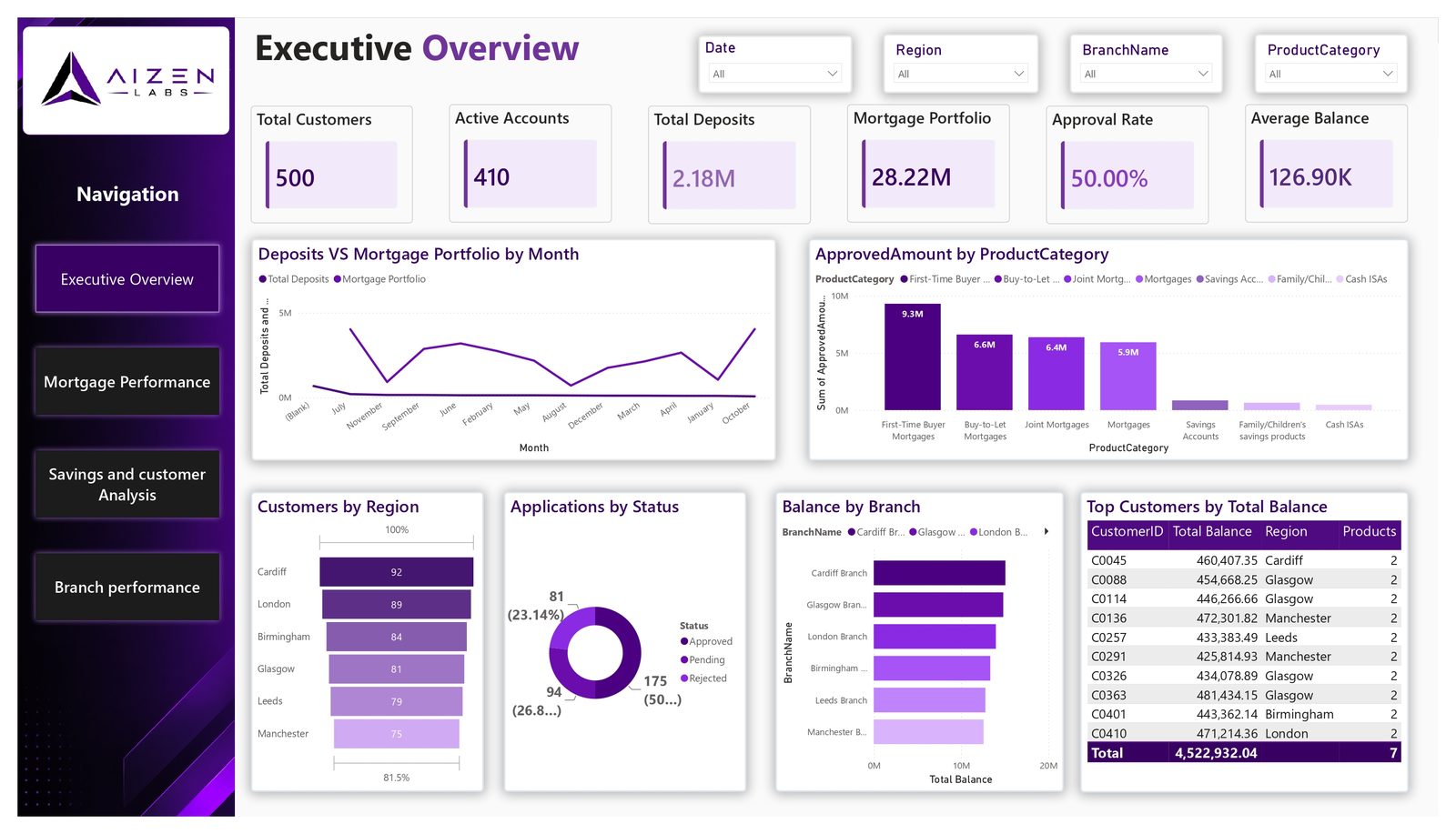Click the Approval Rate card value 50.00%

[1109, 178]
